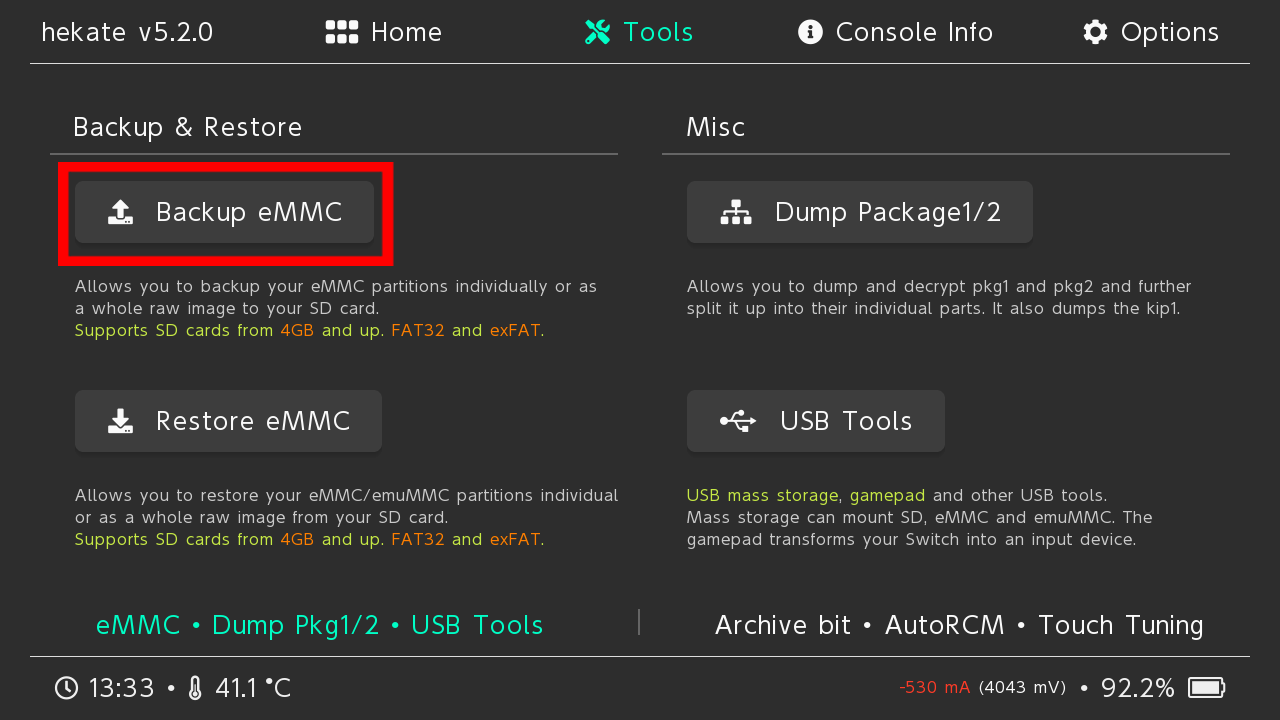
Task: Click the Tools wrench icon
Action: tap(597, 32)
